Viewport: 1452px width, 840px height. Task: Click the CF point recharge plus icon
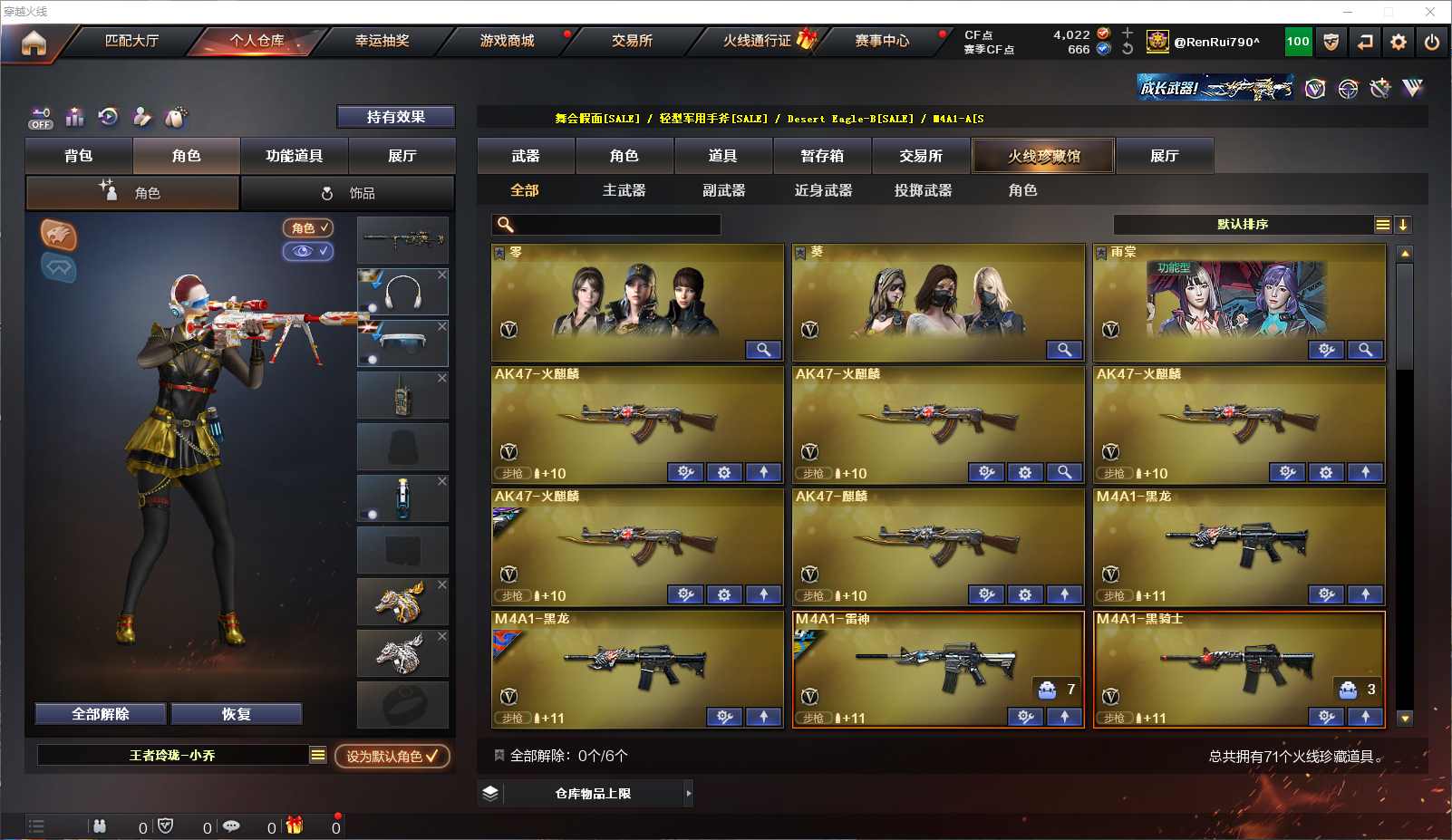(1128, 34)
